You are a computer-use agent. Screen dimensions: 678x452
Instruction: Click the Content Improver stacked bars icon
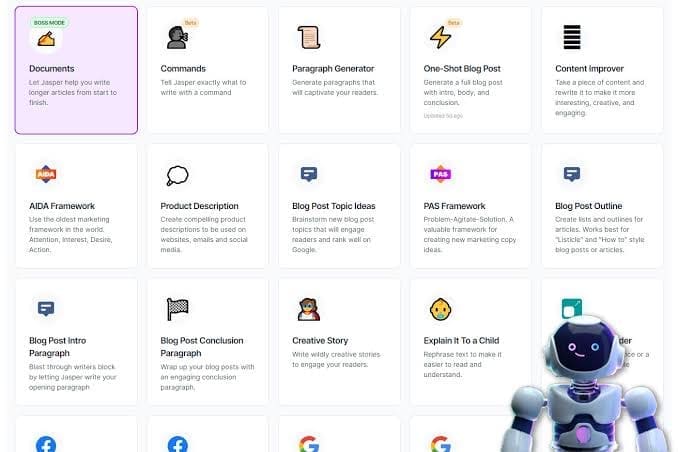572,38
